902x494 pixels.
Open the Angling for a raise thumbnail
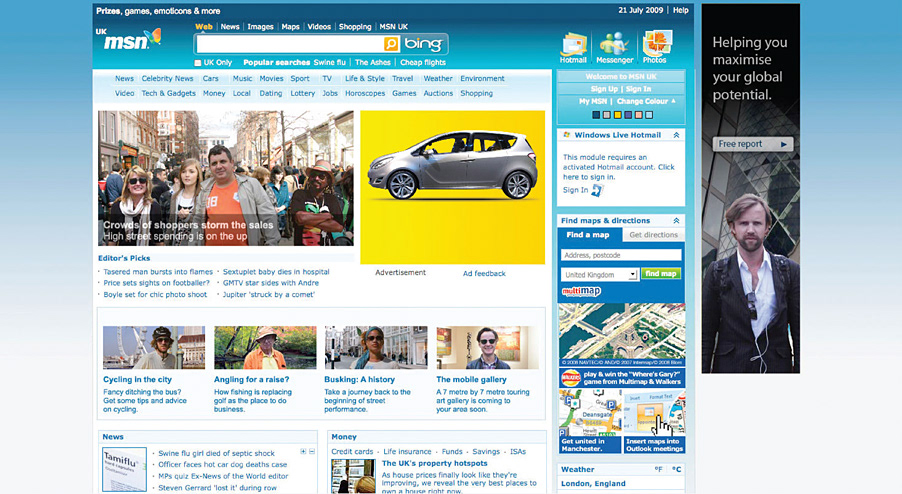coord(265,347)
